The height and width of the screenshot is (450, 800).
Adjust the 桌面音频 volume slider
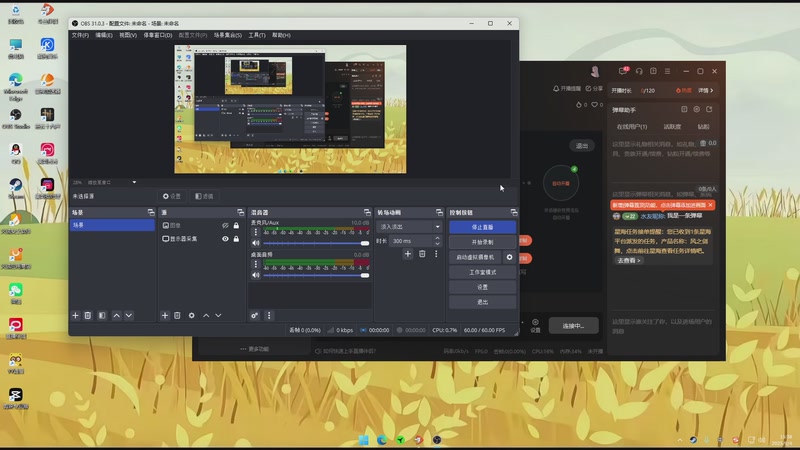click(316, 276)
